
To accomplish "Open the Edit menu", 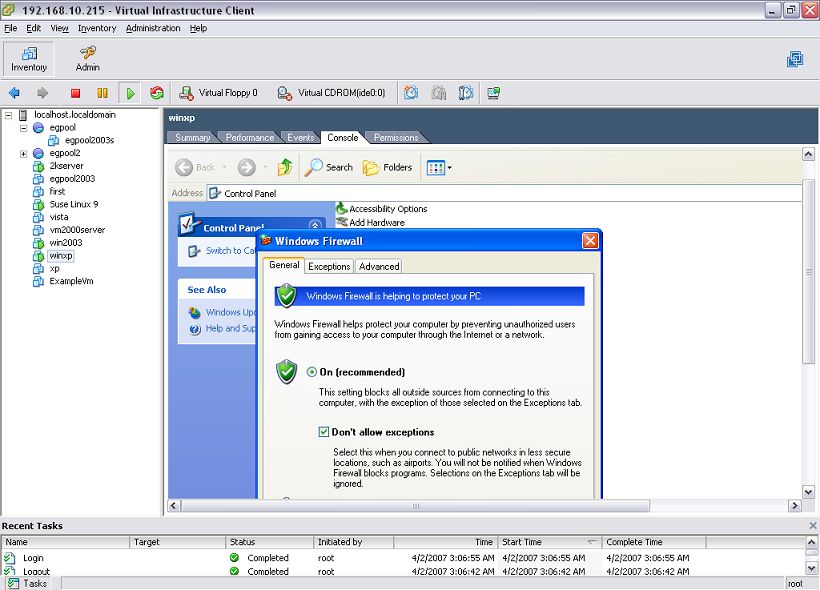I will point(33,28).
